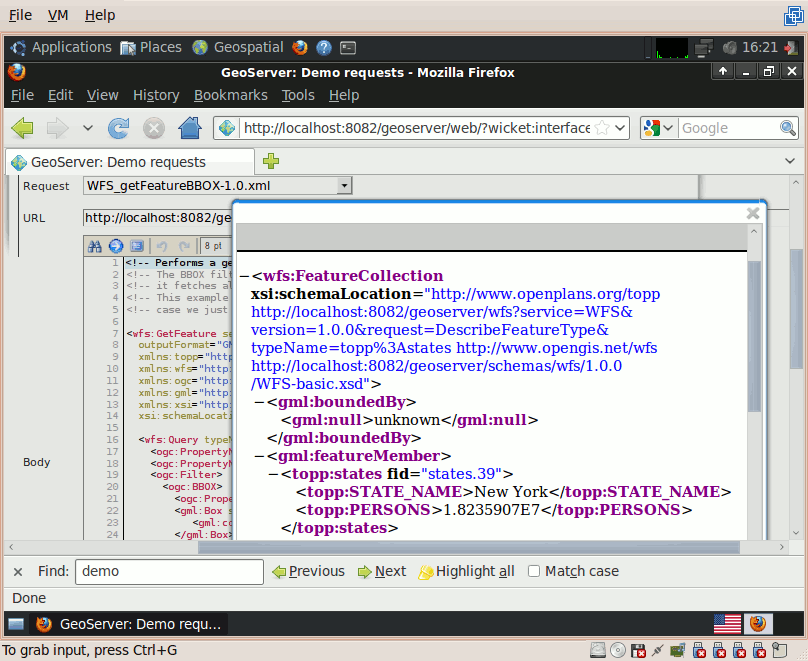
Task: Click the network connection applet
Action: 703,48
